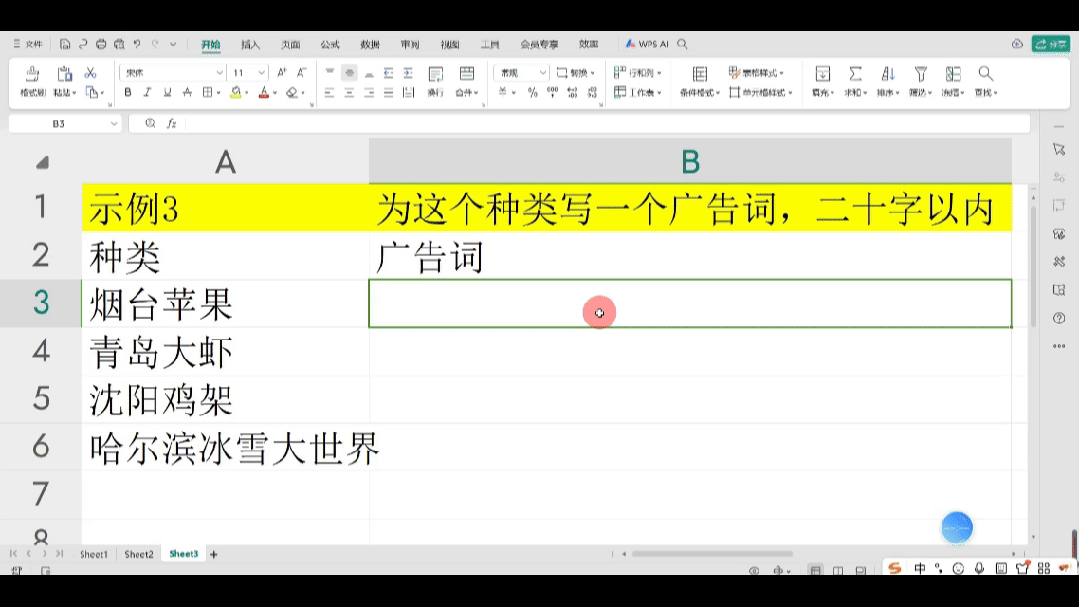The width and height of the screenshot is (1079, 607).
Task: Select the Sheet1 tab
Action: 94,554
